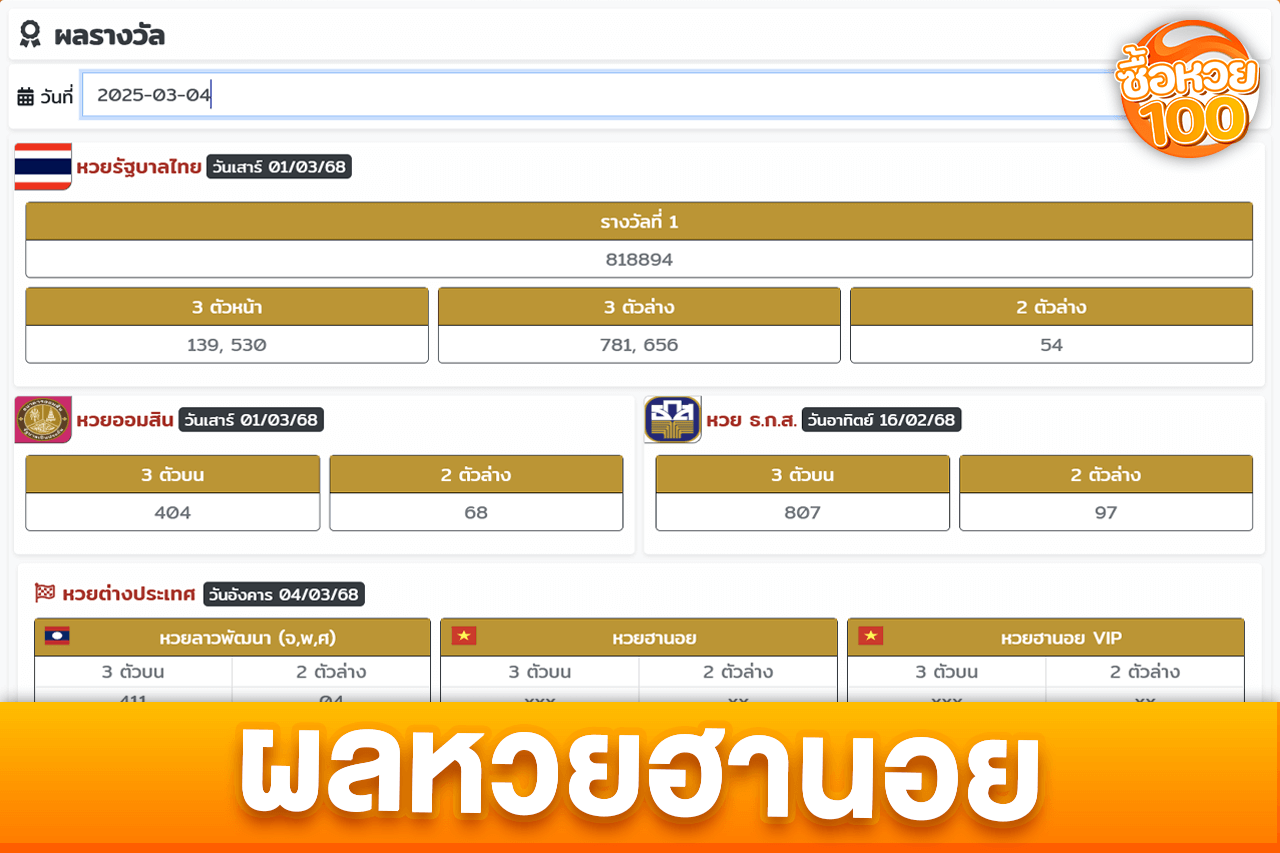Click the วันอาทิตย์ 16/02/68 badge
The image size is (1280, 853).
tap(881, 420)
